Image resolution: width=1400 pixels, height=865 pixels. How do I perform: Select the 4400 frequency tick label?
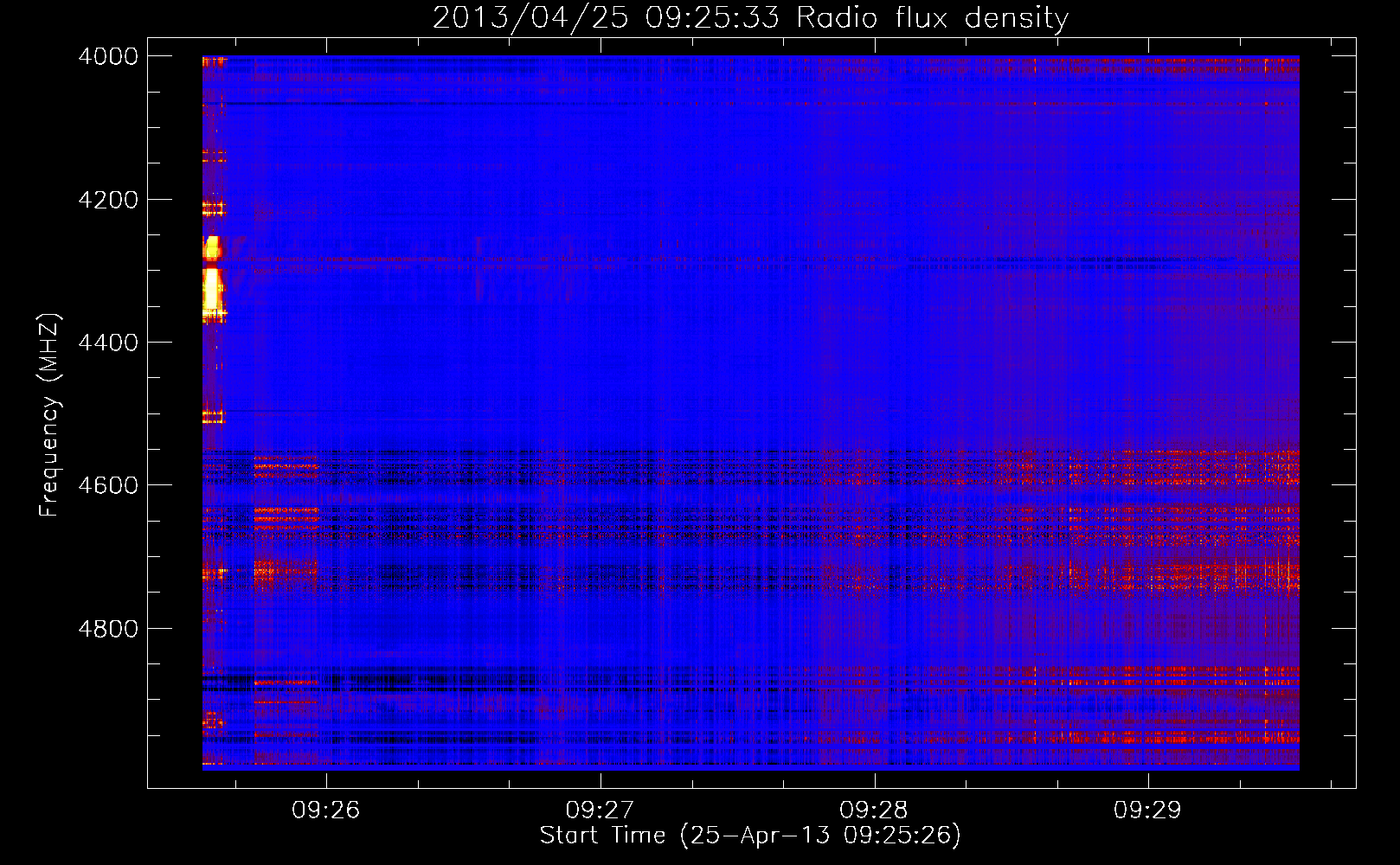coord(108,343)
